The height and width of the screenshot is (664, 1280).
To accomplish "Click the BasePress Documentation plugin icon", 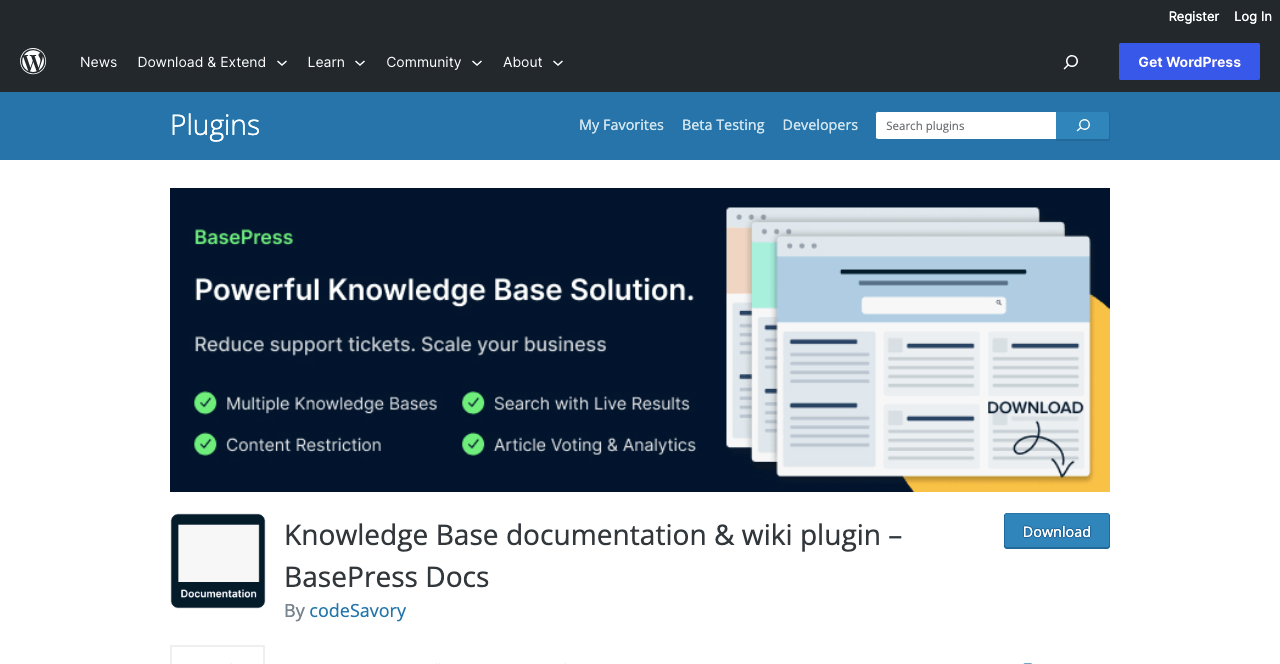I will (x=218, y=561).
